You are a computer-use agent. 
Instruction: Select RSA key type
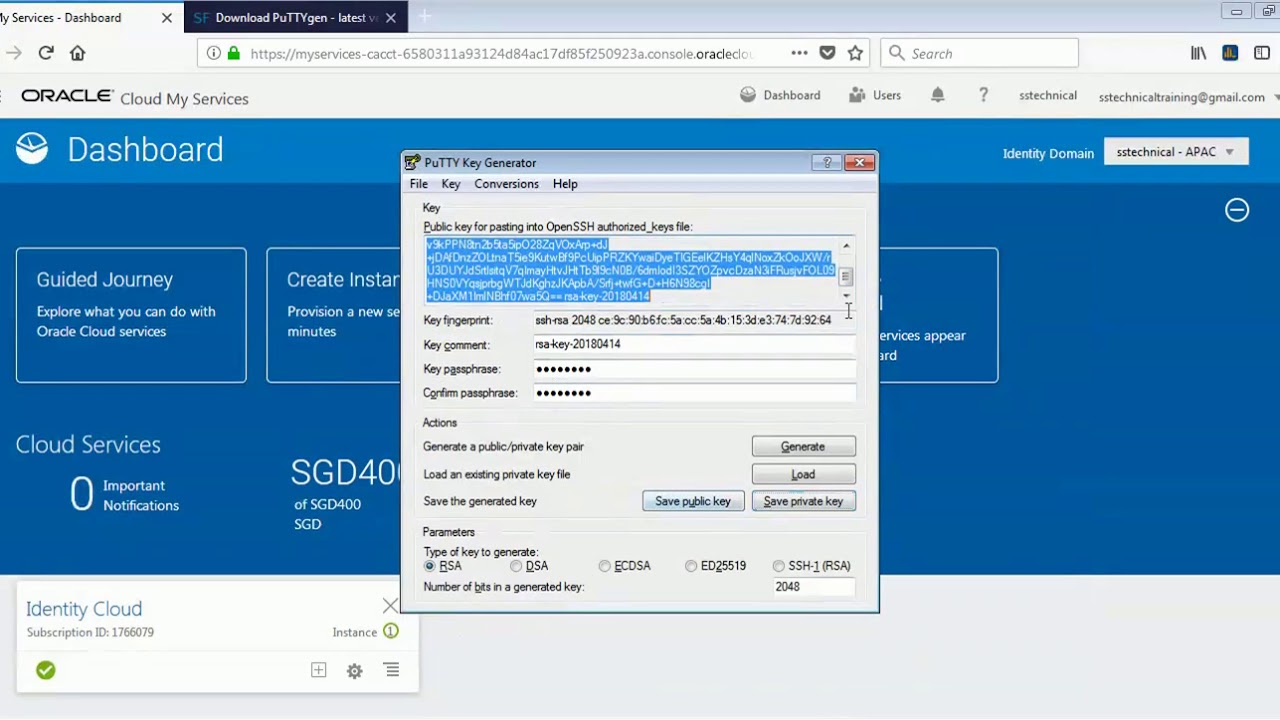[x=430, y=566]
